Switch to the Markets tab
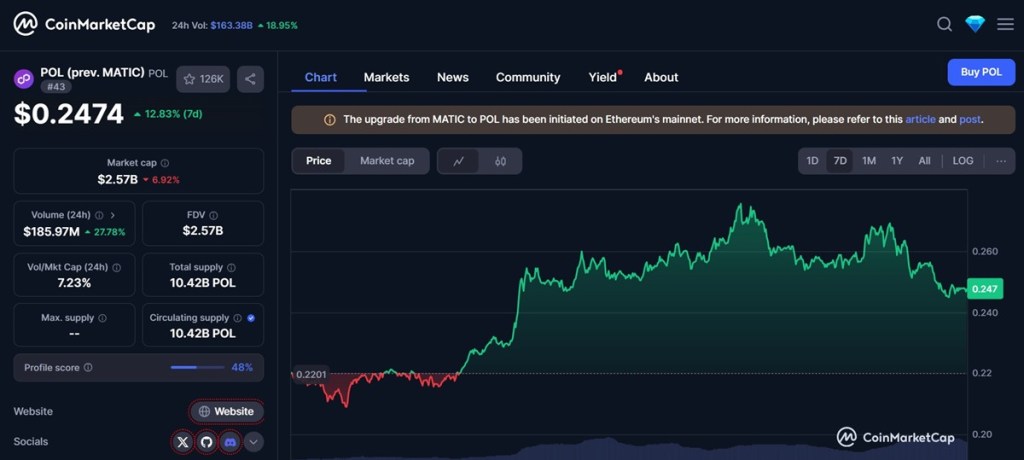Viewport: 1024px width, 460px height. coord(386,77)
